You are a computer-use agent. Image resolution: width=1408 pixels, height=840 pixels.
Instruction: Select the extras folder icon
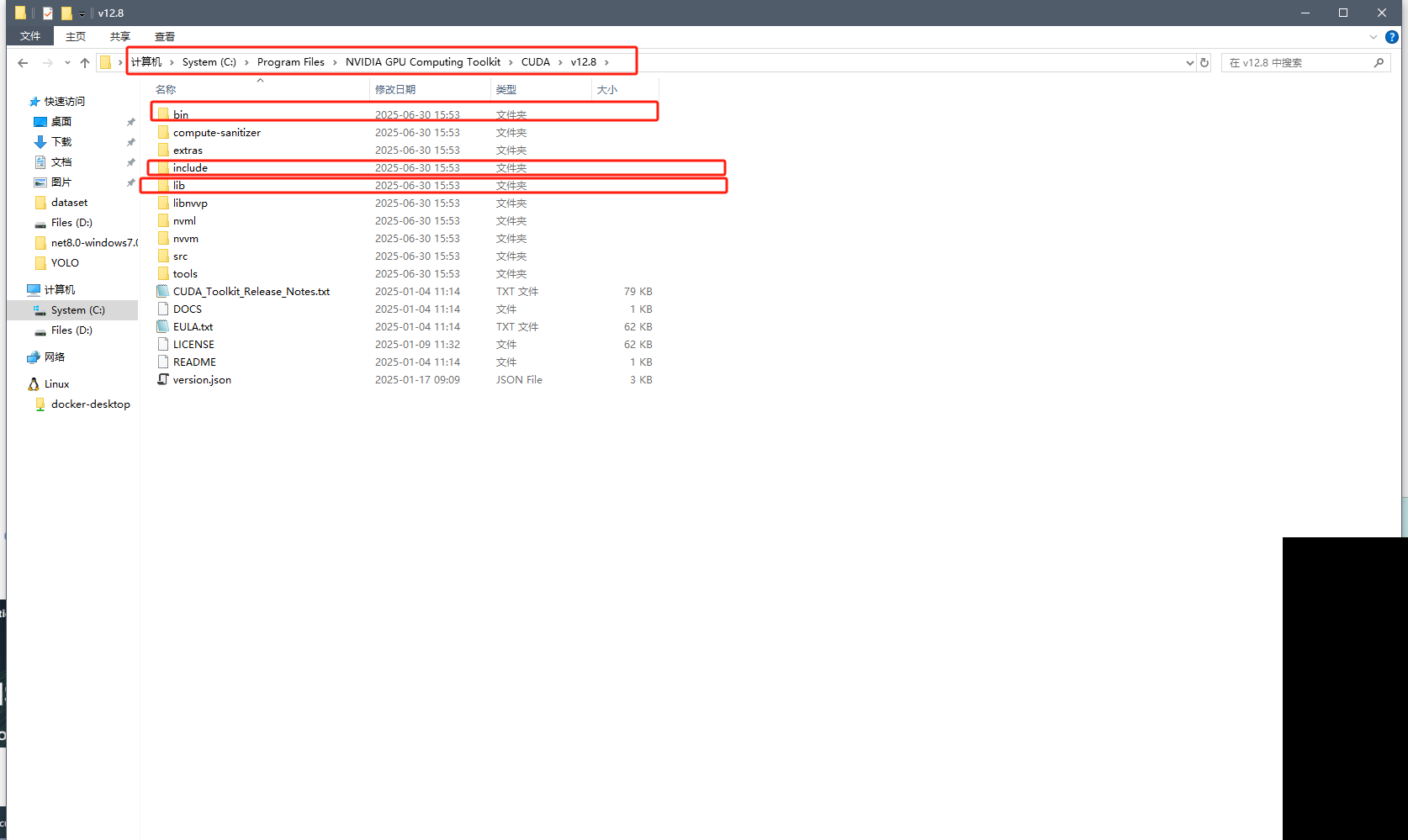point(163,150)
